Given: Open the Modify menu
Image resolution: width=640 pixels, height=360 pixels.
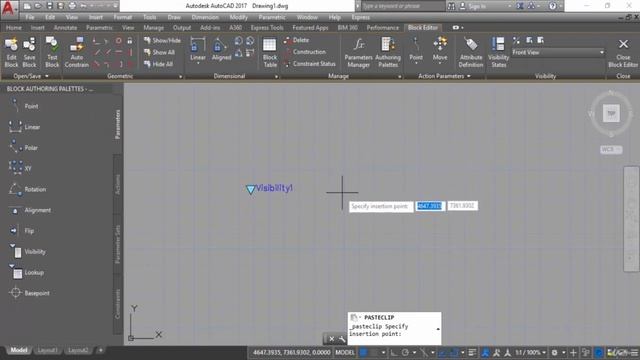Looking at the screenshot, I should (x=238, y=18).
